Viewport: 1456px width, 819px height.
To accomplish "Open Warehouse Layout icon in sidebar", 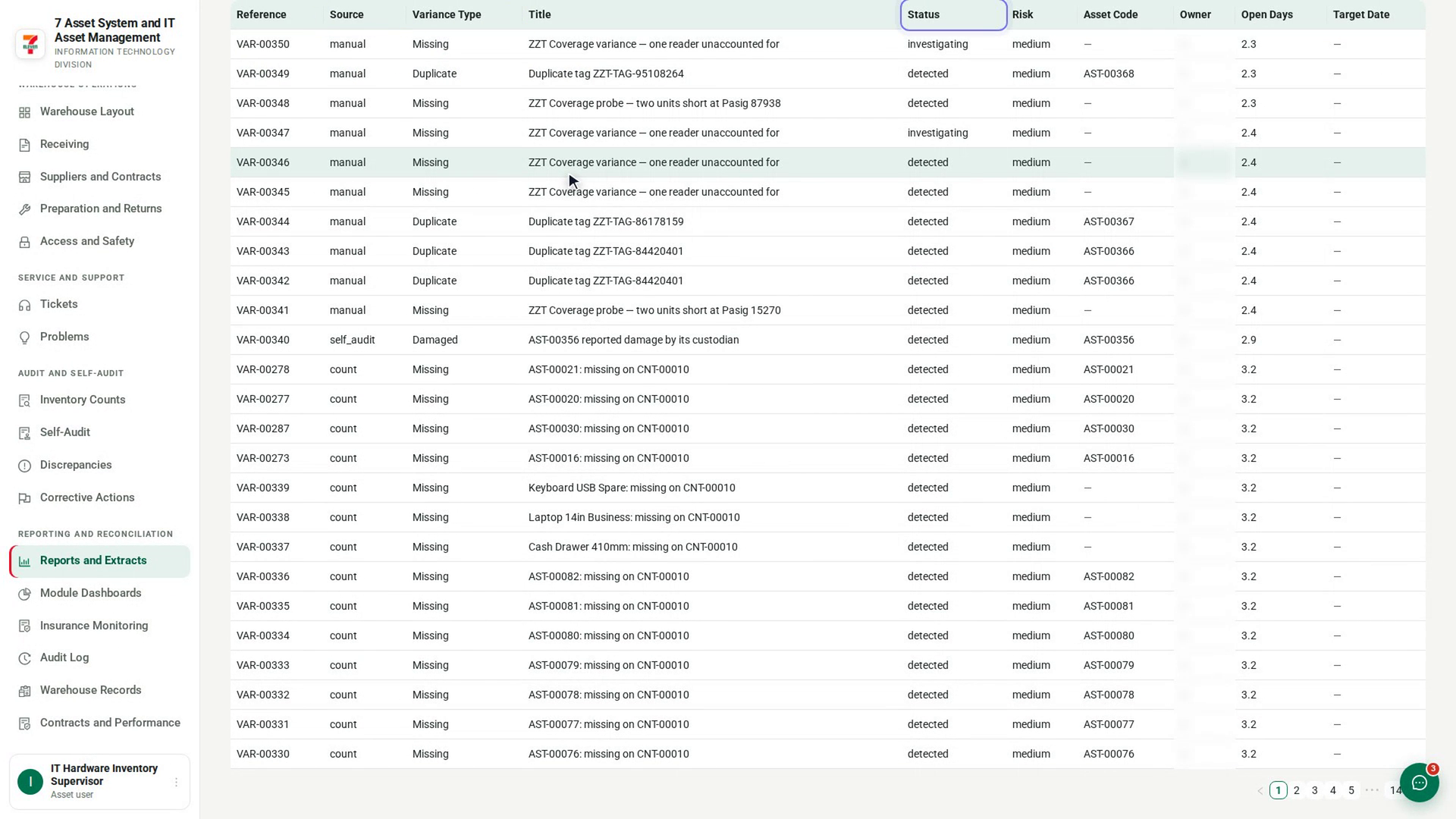I will pyautogui.click(x=24, y=112).
